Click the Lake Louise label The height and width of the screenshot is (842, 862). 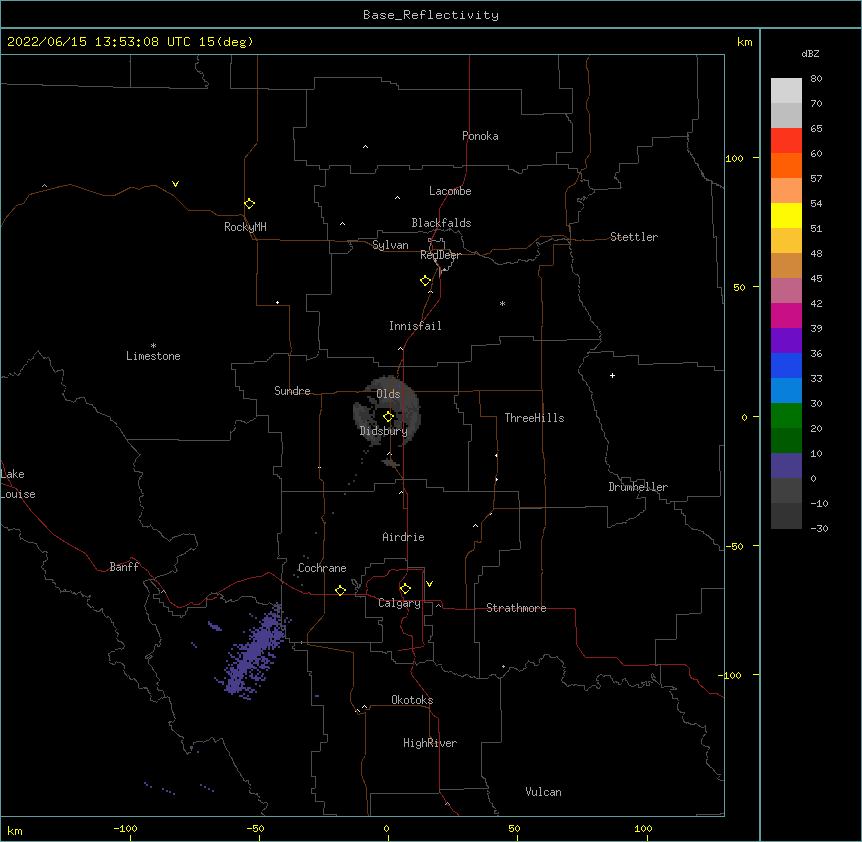click(18, 484)
